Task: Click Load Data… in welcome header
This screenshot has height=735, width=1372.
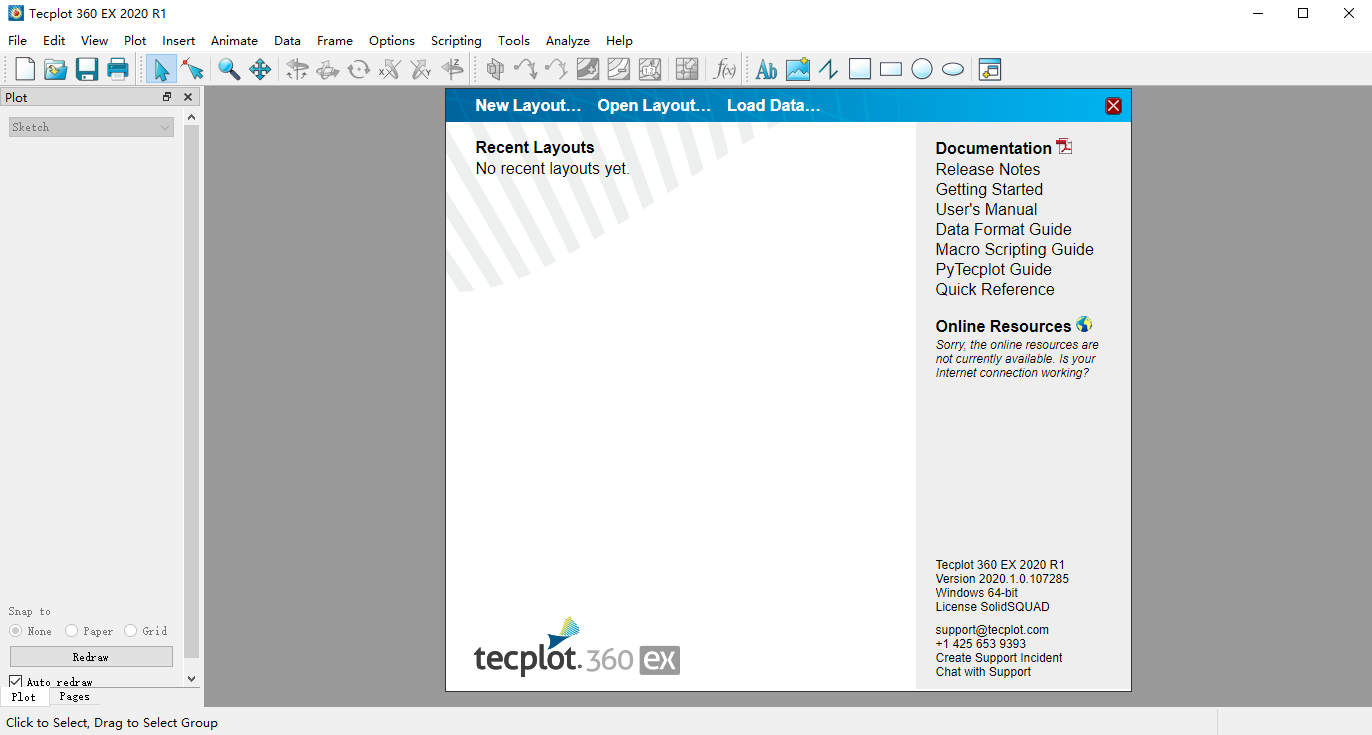Action: (x=773, y=106)
